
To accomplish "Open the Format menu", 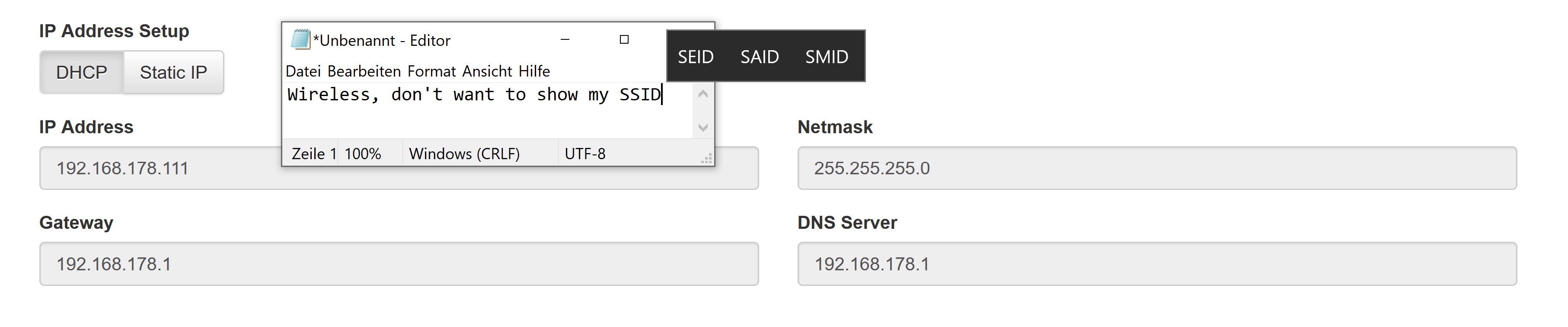I will pyautogui.click(x=431, y=71).
